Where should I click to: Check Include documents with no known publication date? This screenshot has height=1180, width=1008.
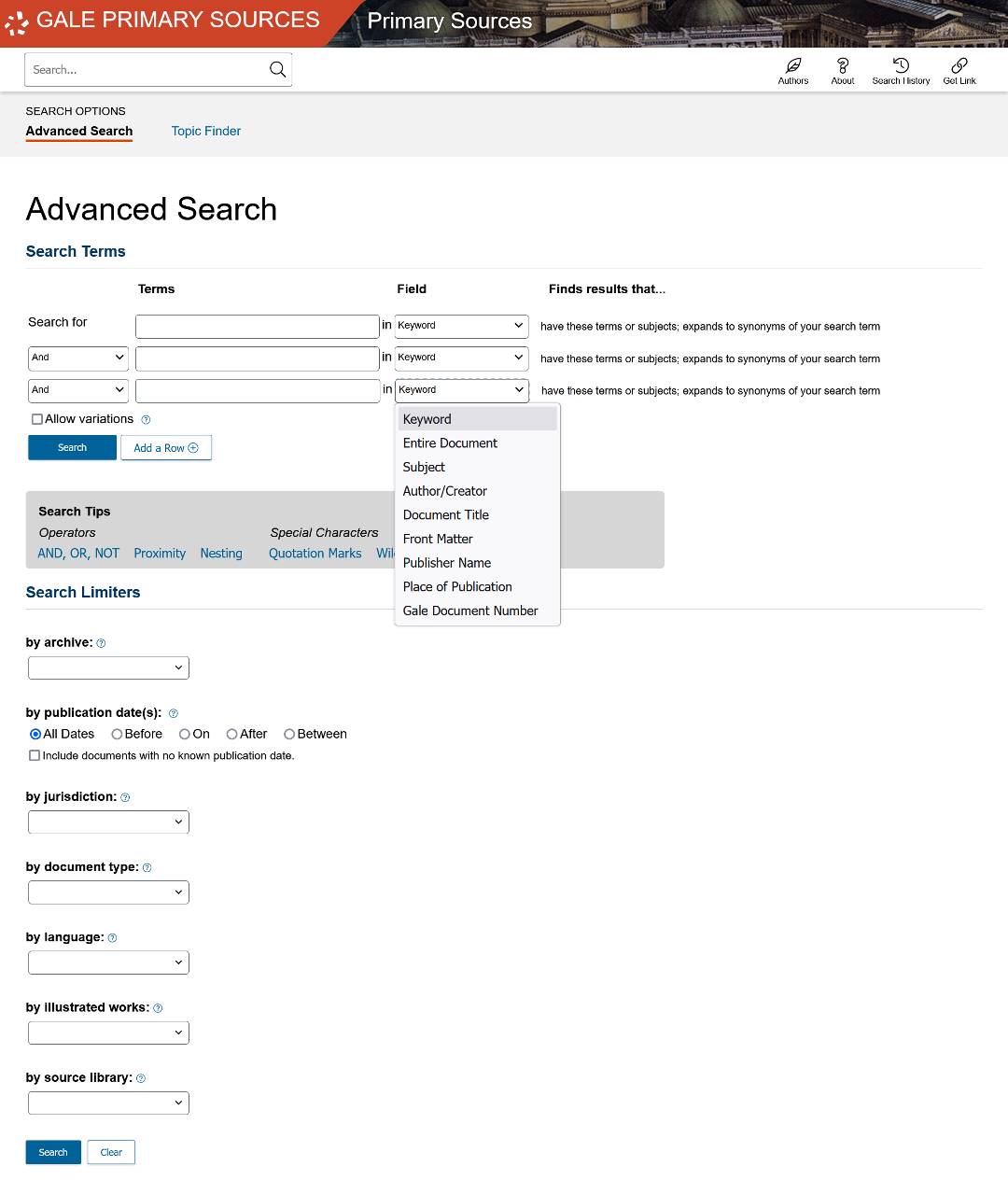coord(35,755)
